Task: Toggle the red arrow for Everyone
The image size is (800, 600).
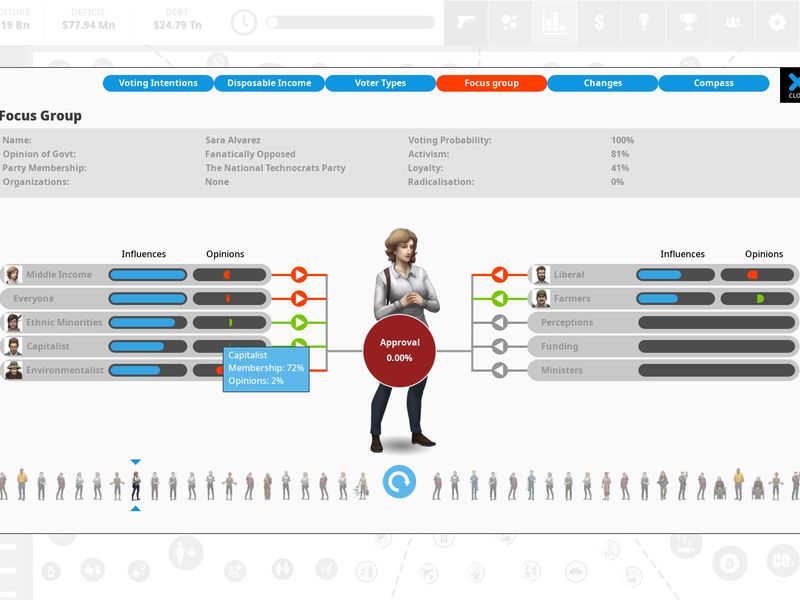Action: 299,298
